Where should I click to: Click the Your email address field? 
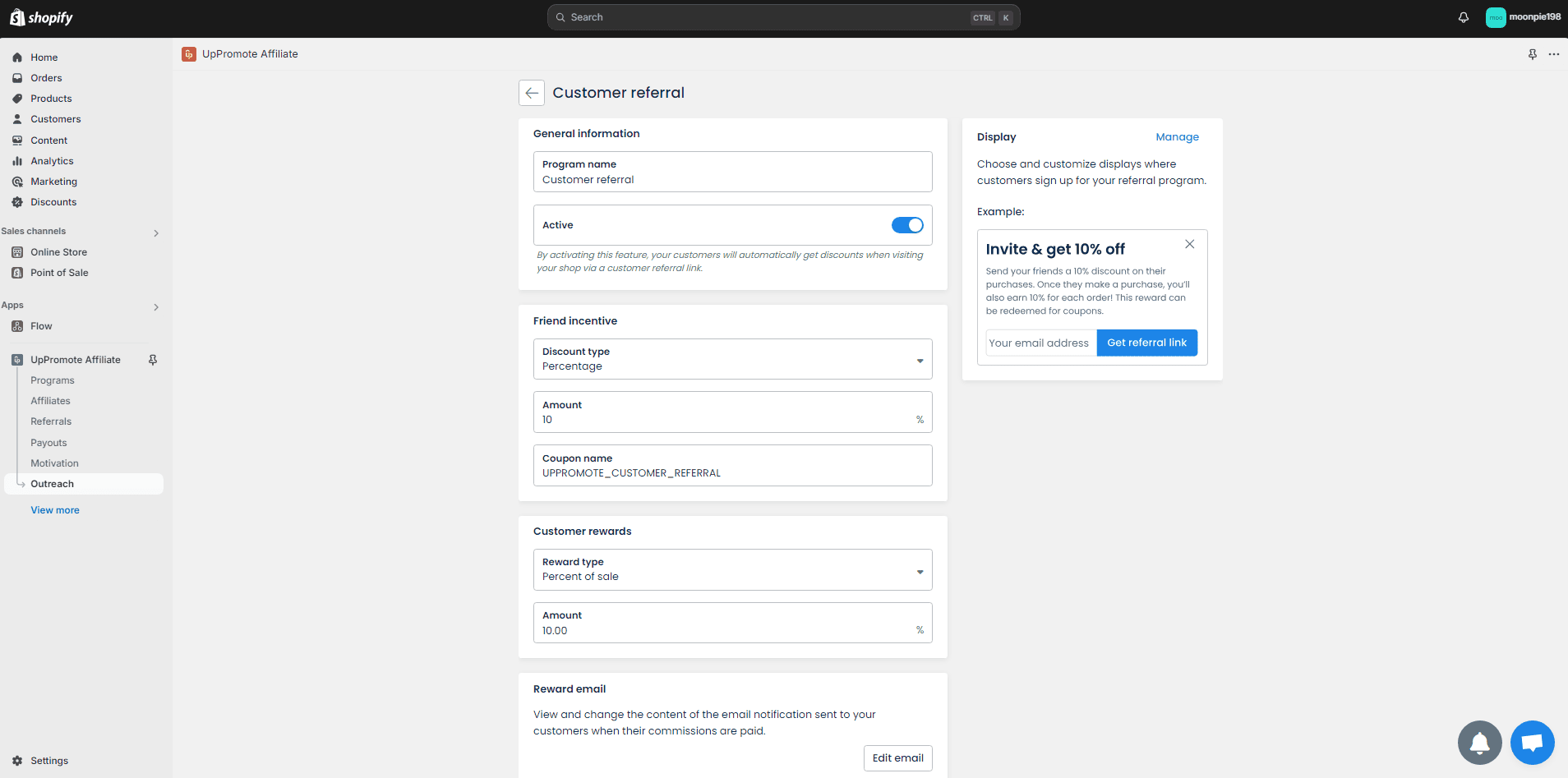pos(1041,343)
